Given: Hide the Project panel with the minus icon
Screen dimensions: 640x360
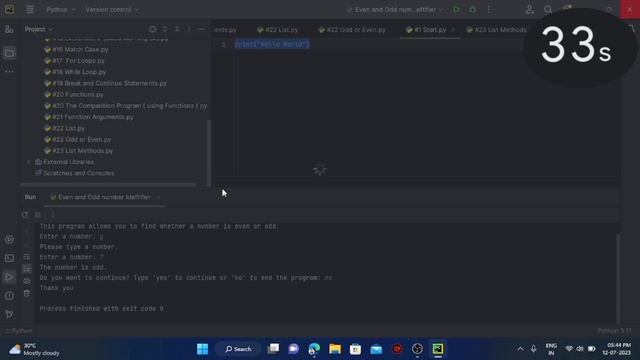Looking at the screenshot, I should click(x=201, y=29).
